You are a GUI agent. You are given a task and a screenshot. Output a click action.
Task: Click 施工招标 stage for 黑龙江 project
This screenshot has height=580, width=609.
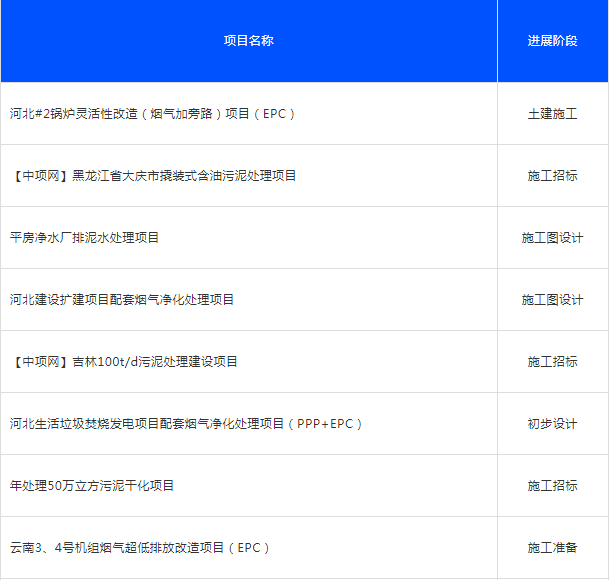[x=552, y=176]
